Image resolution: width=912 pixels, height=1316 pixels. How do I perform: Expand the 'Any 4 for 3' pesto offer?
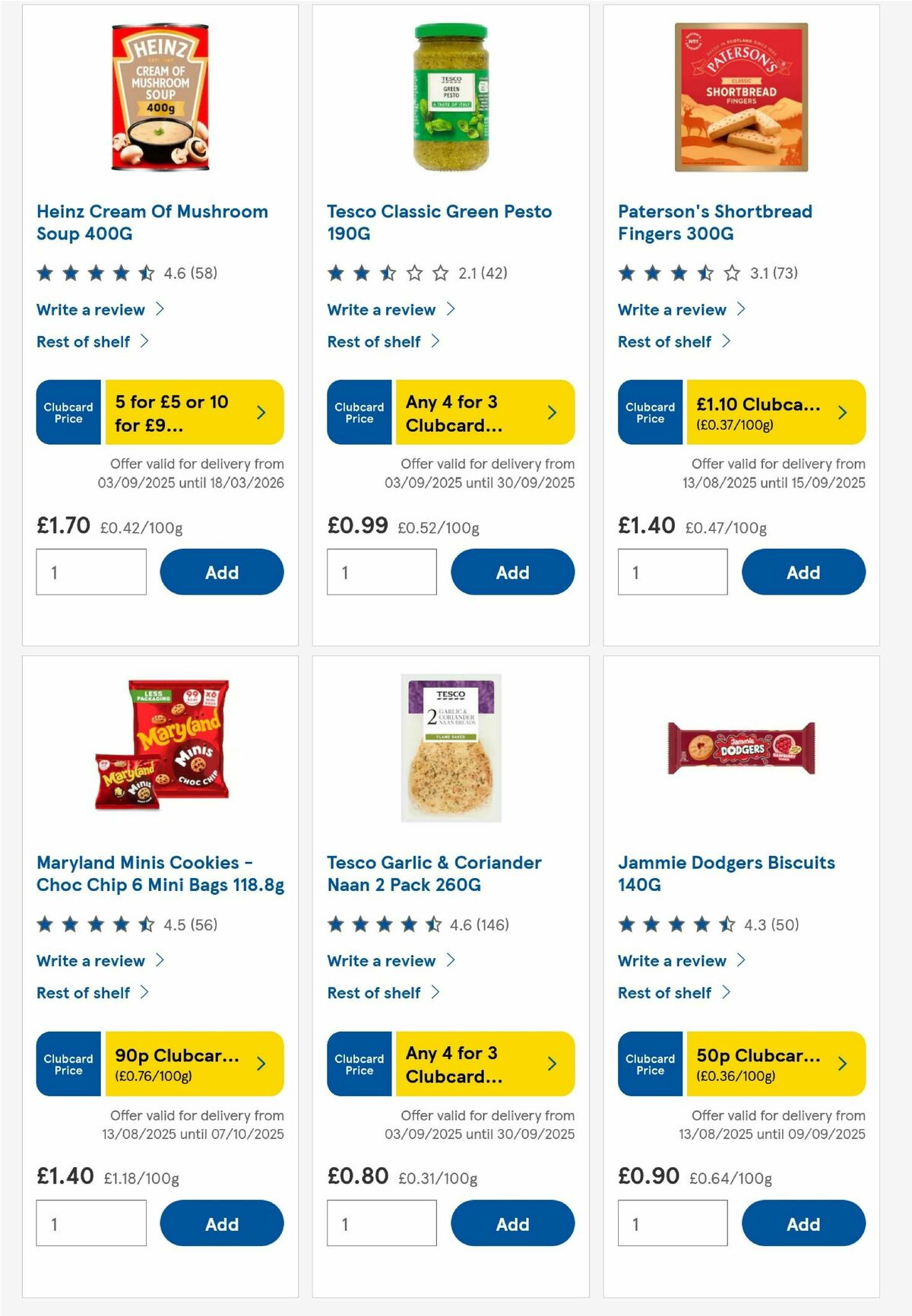pyautogui.click(x=483, y=412)
